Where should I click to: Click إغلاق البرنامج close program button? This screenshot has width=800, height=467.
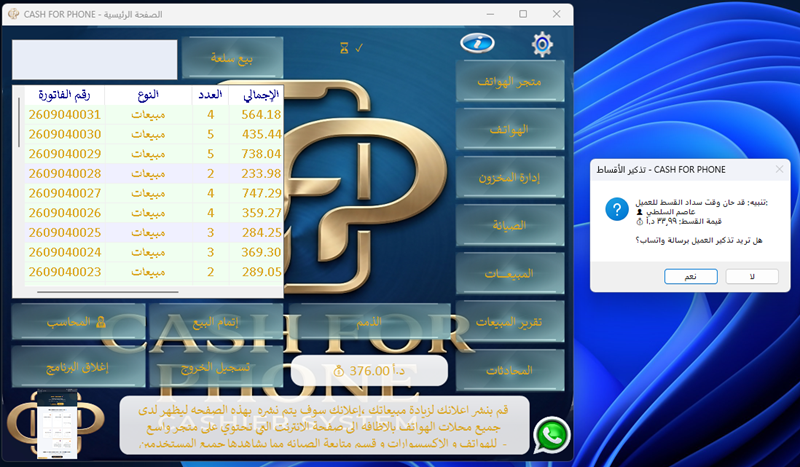tap(78, 367)
